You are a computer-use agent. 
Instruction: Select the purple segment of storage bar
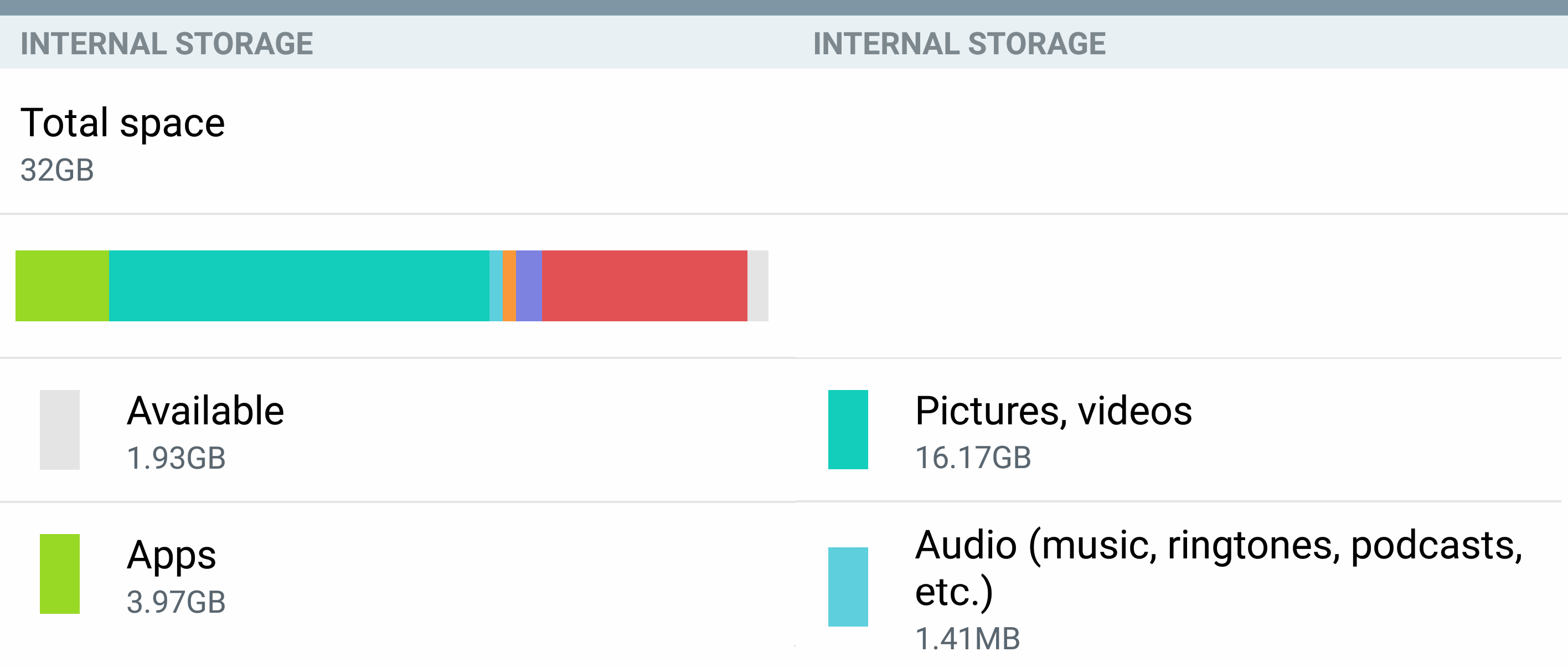528,286
